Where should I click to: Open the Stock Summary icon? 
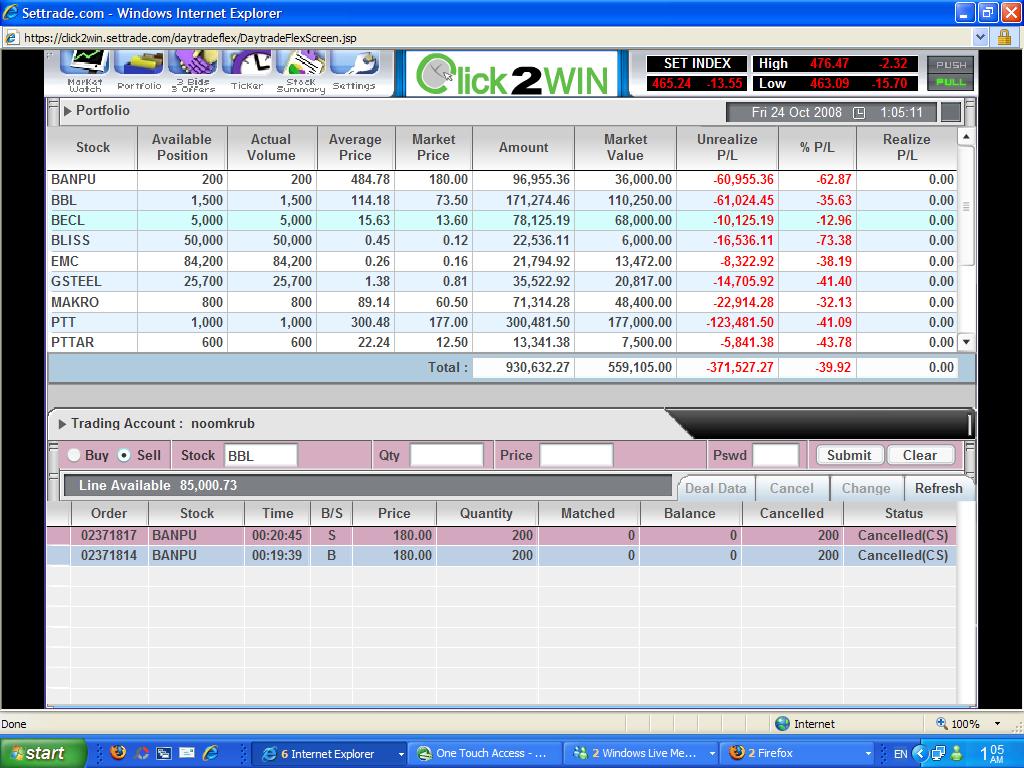[300, 71]
